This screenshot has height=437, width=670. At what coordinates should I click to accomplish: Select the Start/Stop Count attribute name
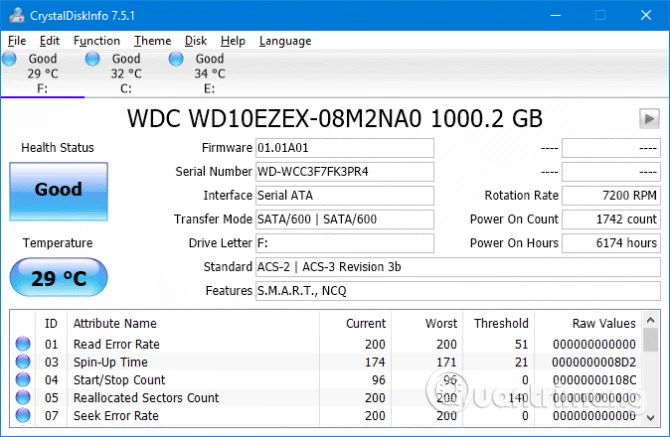(119, 380)
